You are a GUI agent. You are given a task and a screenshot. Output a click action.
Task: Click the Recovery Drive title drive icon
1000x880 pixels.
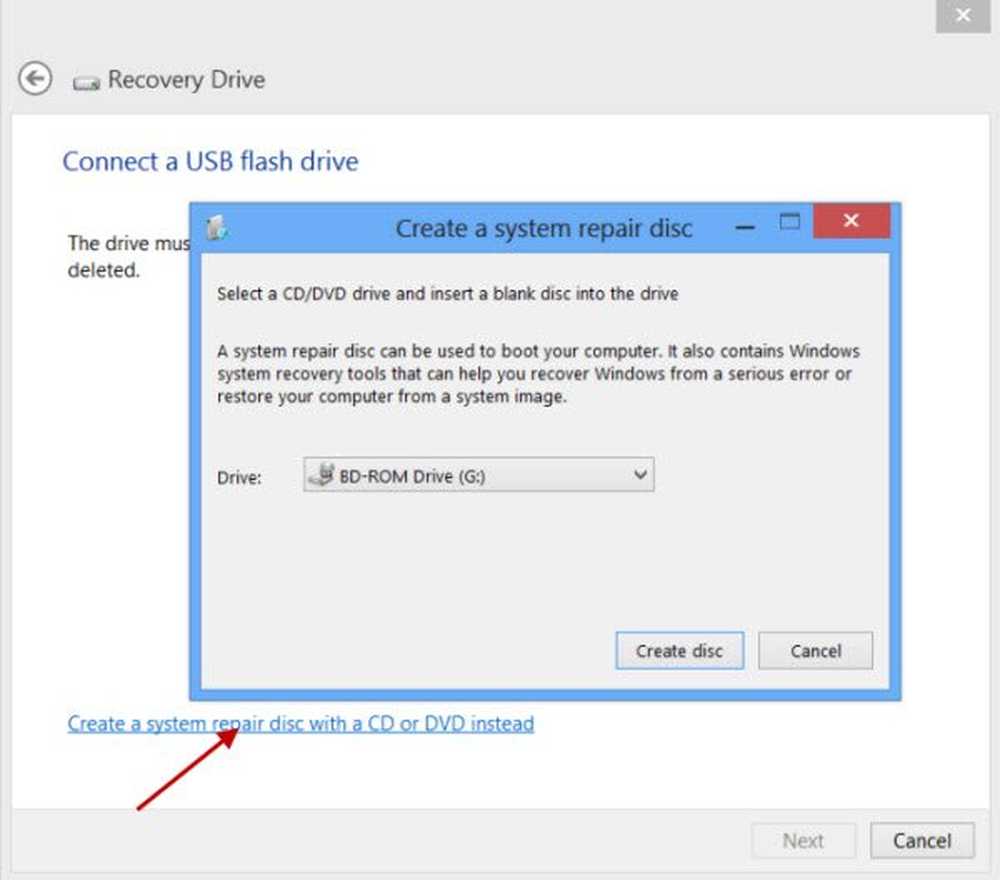point(86,83)
